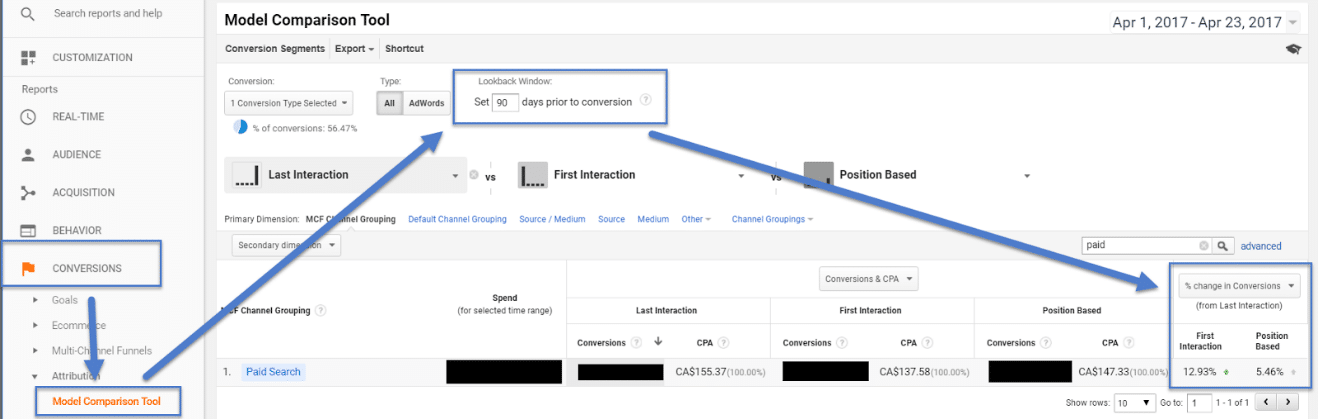Switch to Source / Medium dimension
This screenshot has width=1318, height=419.
click(x=552, y=219)
